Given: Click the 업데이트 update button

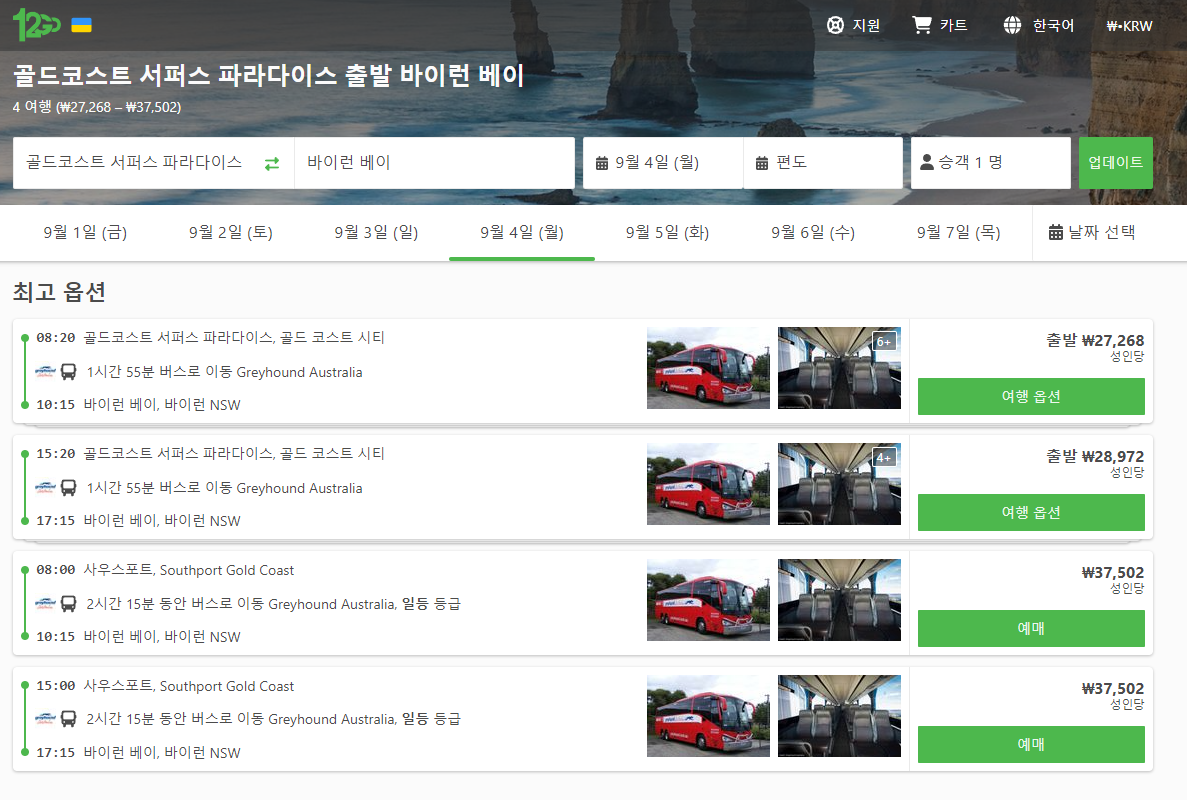Looking at the screenshot, I should 1116,163.
